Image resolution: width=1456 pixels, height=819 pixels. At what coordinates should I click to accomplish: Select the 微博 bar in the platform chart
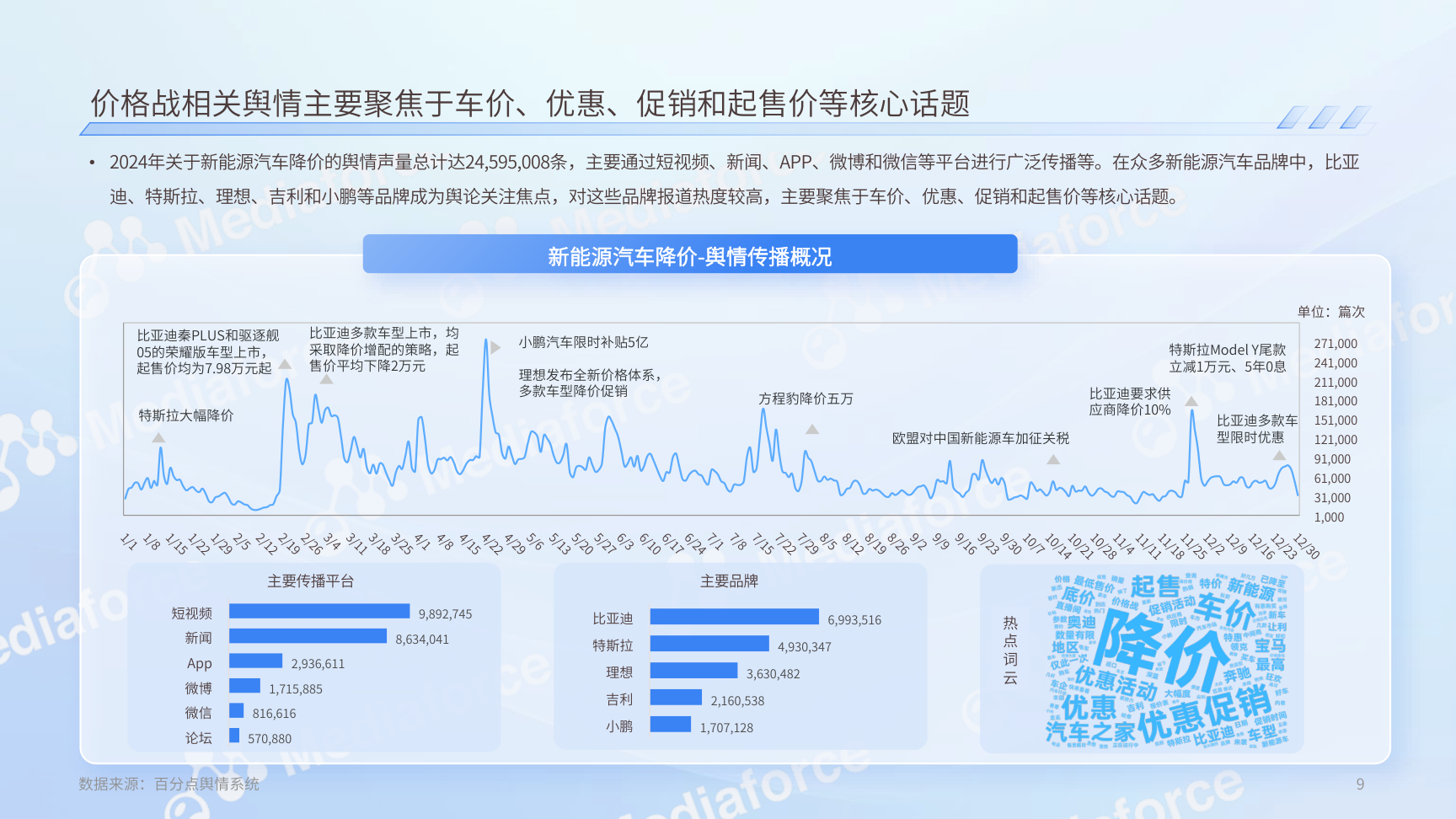[244, 686]
